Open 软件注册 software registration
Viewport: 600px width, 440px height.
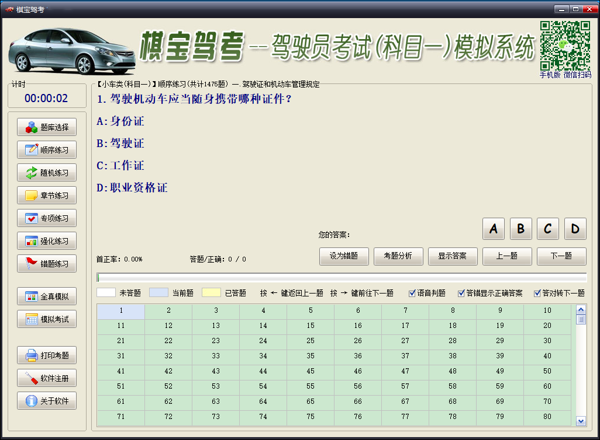pos(46,379)
